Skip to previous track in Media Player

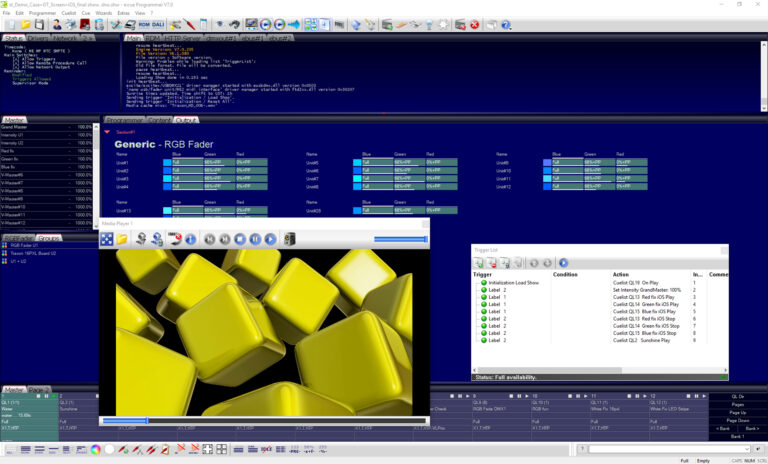click(x=210, y=239)
